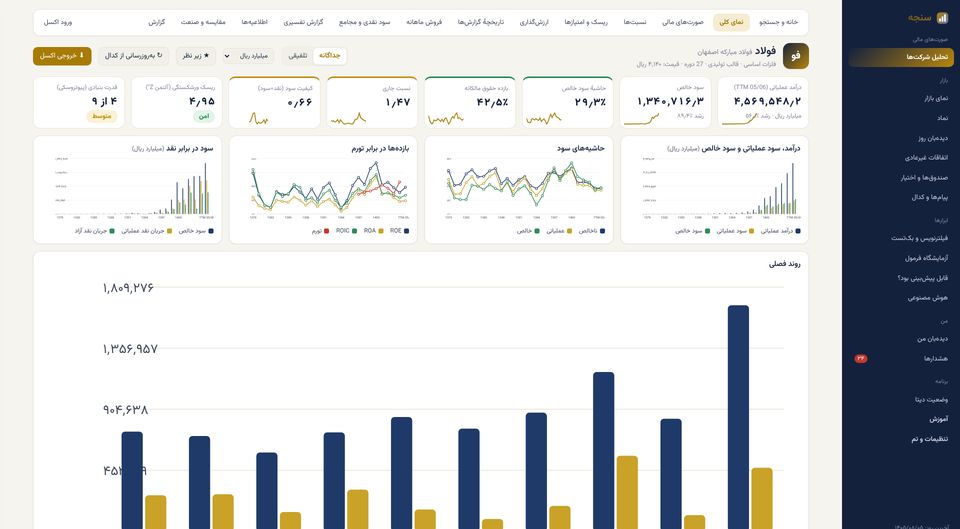Image resolution: width=960 pixels, height=529 pixels.
Task: Open قابل پیش‌بینی بود؟ in sidebar
Action: coord(901,278)
